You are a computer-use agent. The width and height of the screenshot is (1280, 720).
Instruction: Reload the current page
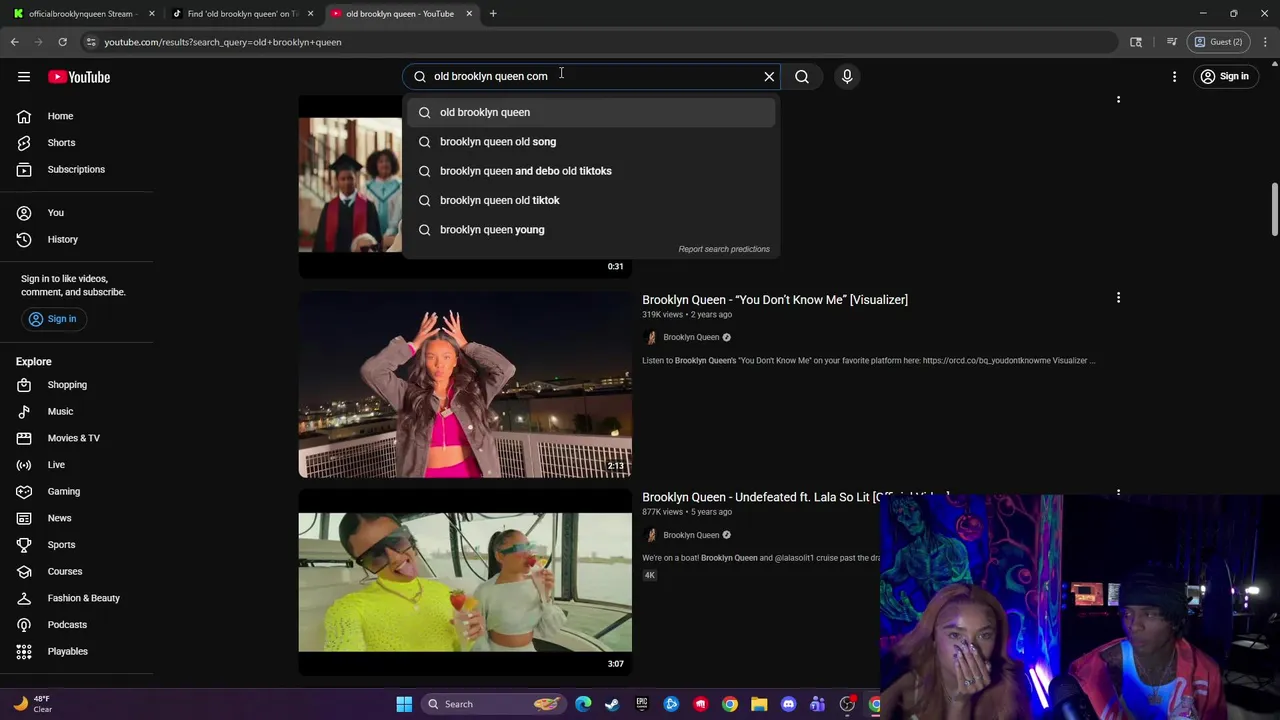(62, 42)
